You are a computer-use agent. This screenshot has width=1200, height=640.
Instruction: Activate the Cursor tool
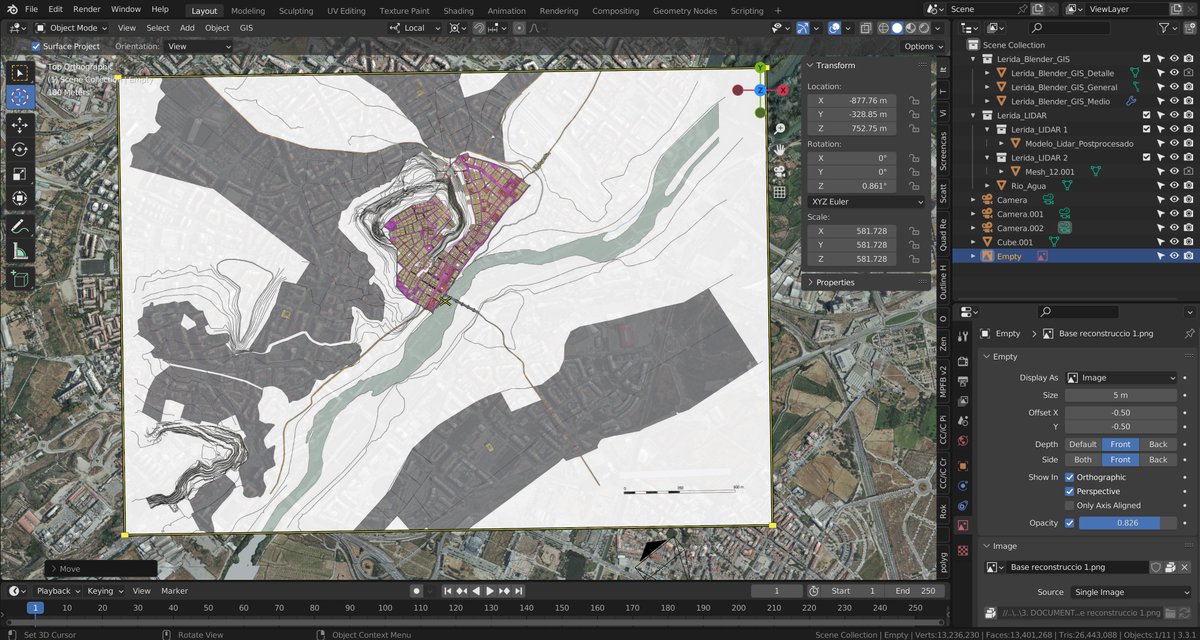(x=20, y=98)
